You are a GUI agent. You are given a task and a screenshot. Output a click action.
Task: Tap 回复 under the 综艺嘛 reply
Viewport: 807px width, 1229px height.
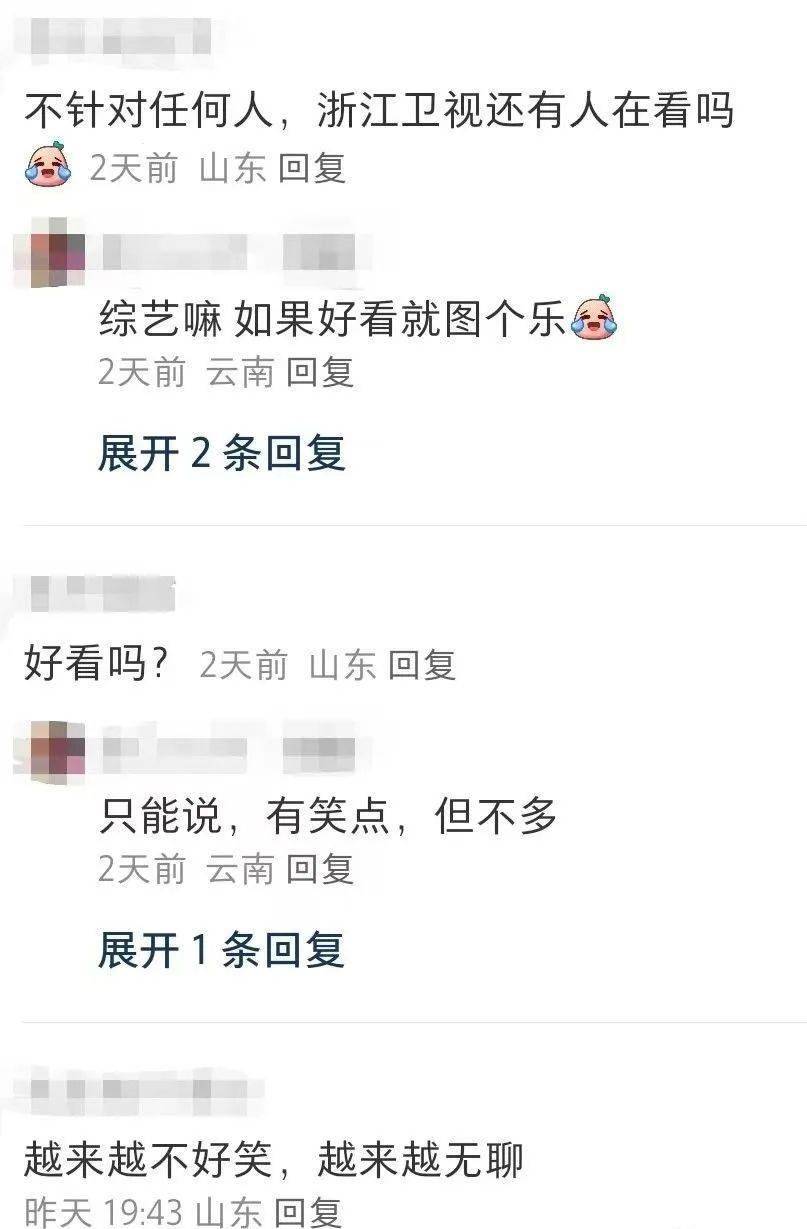(x=320, y=373)
